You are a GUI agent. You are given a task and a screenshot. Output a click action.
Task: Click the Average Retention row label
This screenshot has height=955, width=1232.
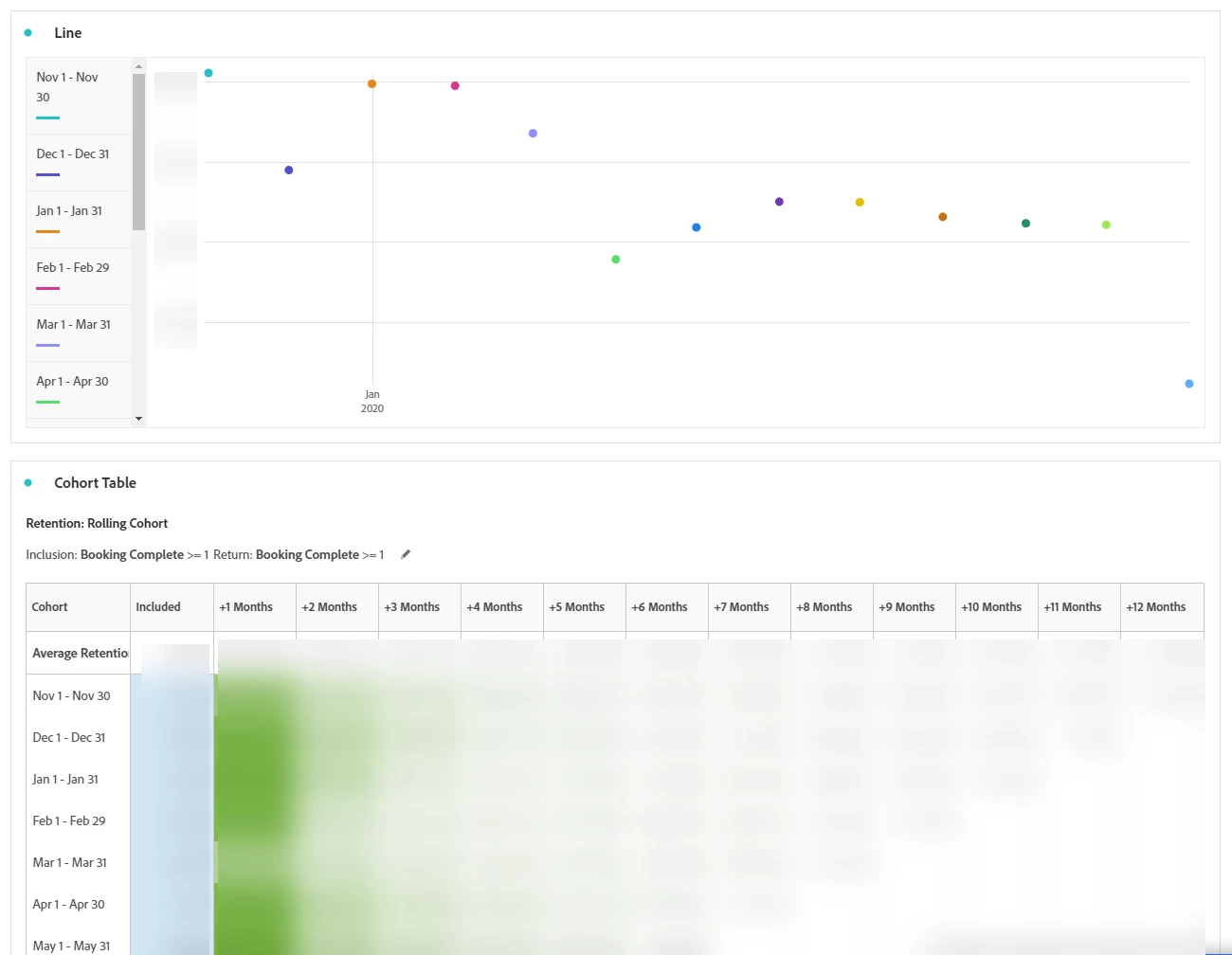coord(81,653)
